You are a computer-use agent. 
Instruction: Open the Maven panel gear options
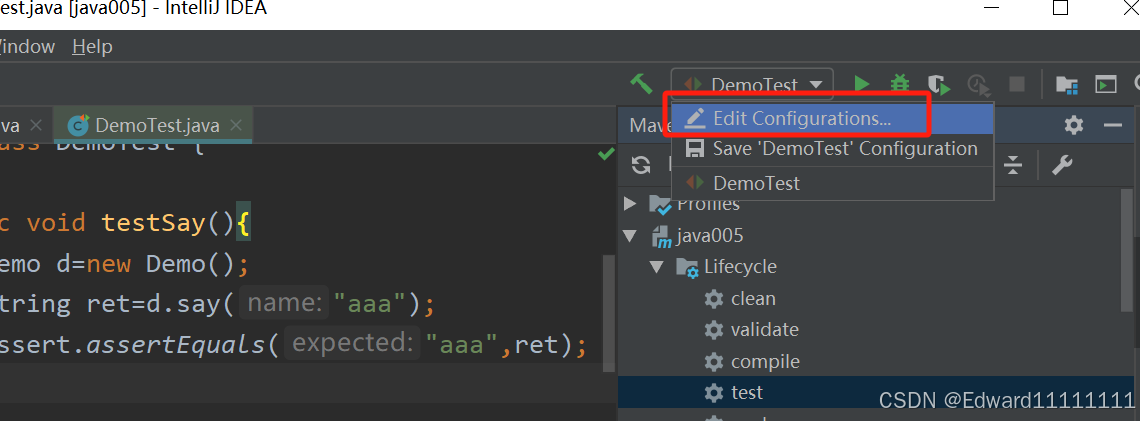pyautogui.click(x=1074, y=125)
